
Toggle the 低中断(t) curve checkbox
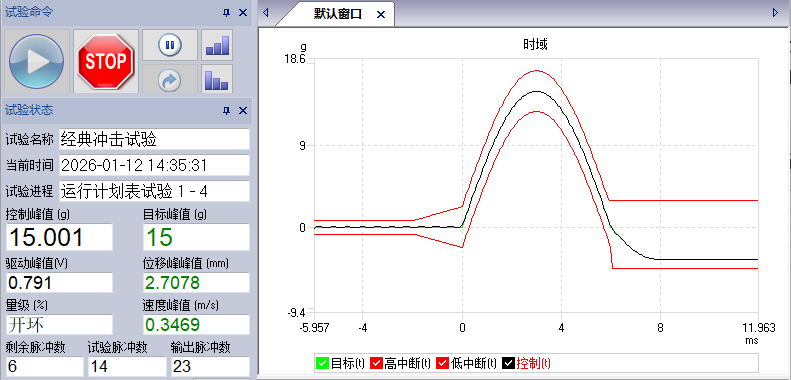(442, 363)
